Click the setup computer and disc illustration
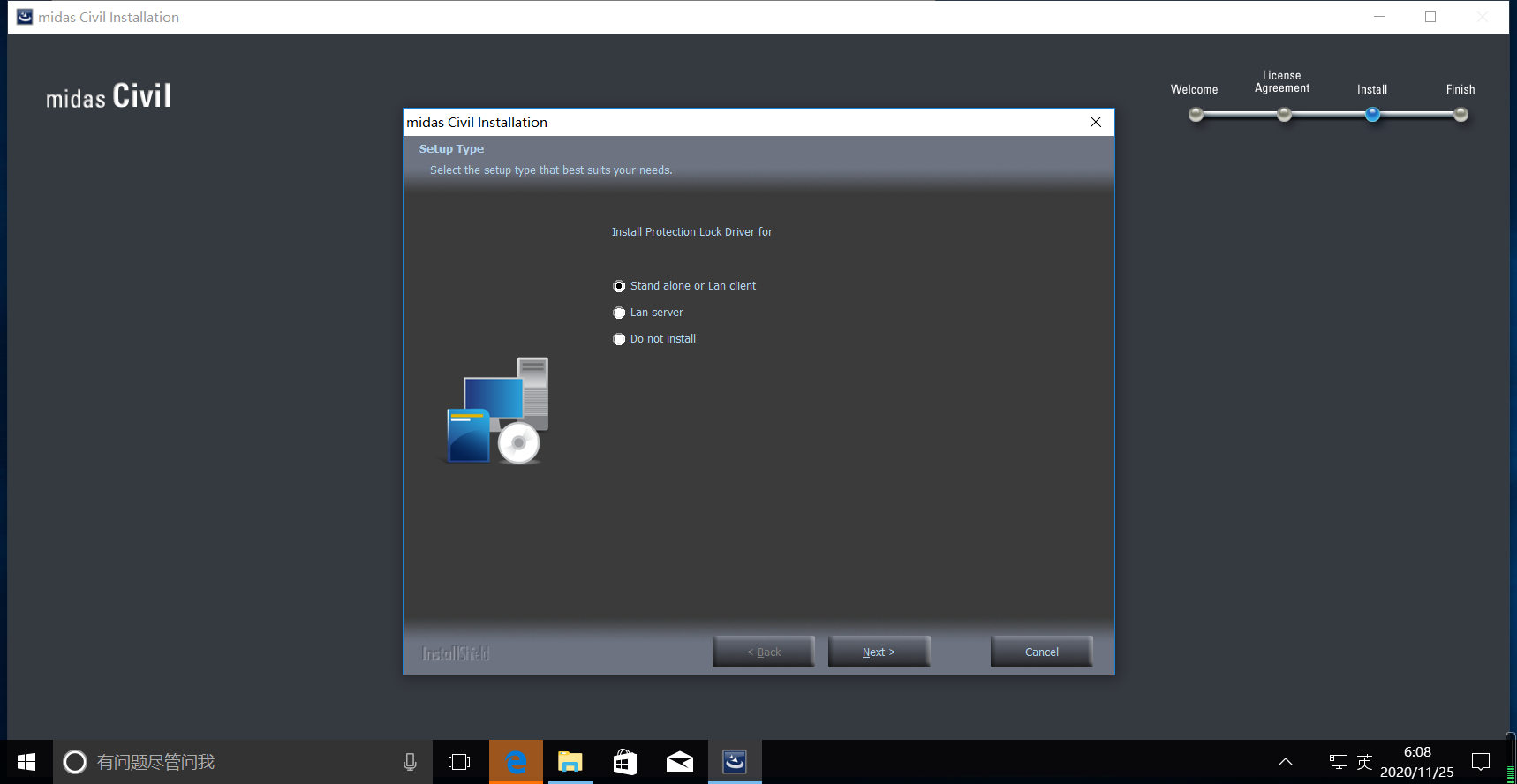The width and height of the screenshot is (1517, 784). pyautogui.click(x=496, y=411)
